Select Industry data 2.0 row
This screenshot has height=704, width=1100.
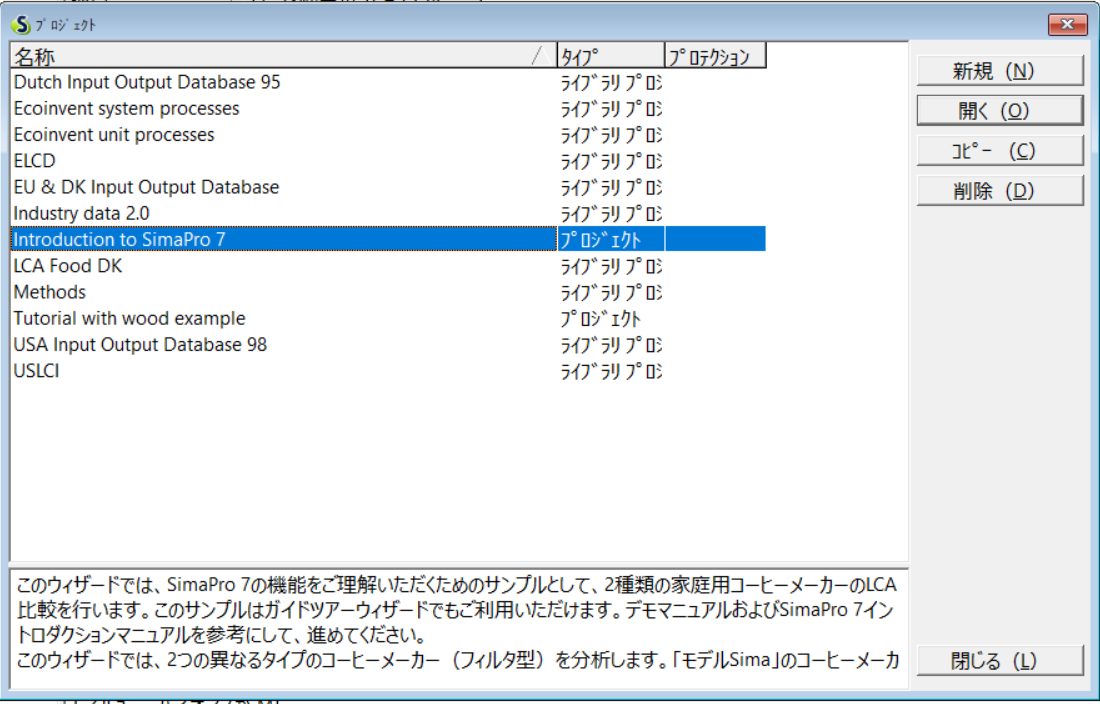coord(388,214)
